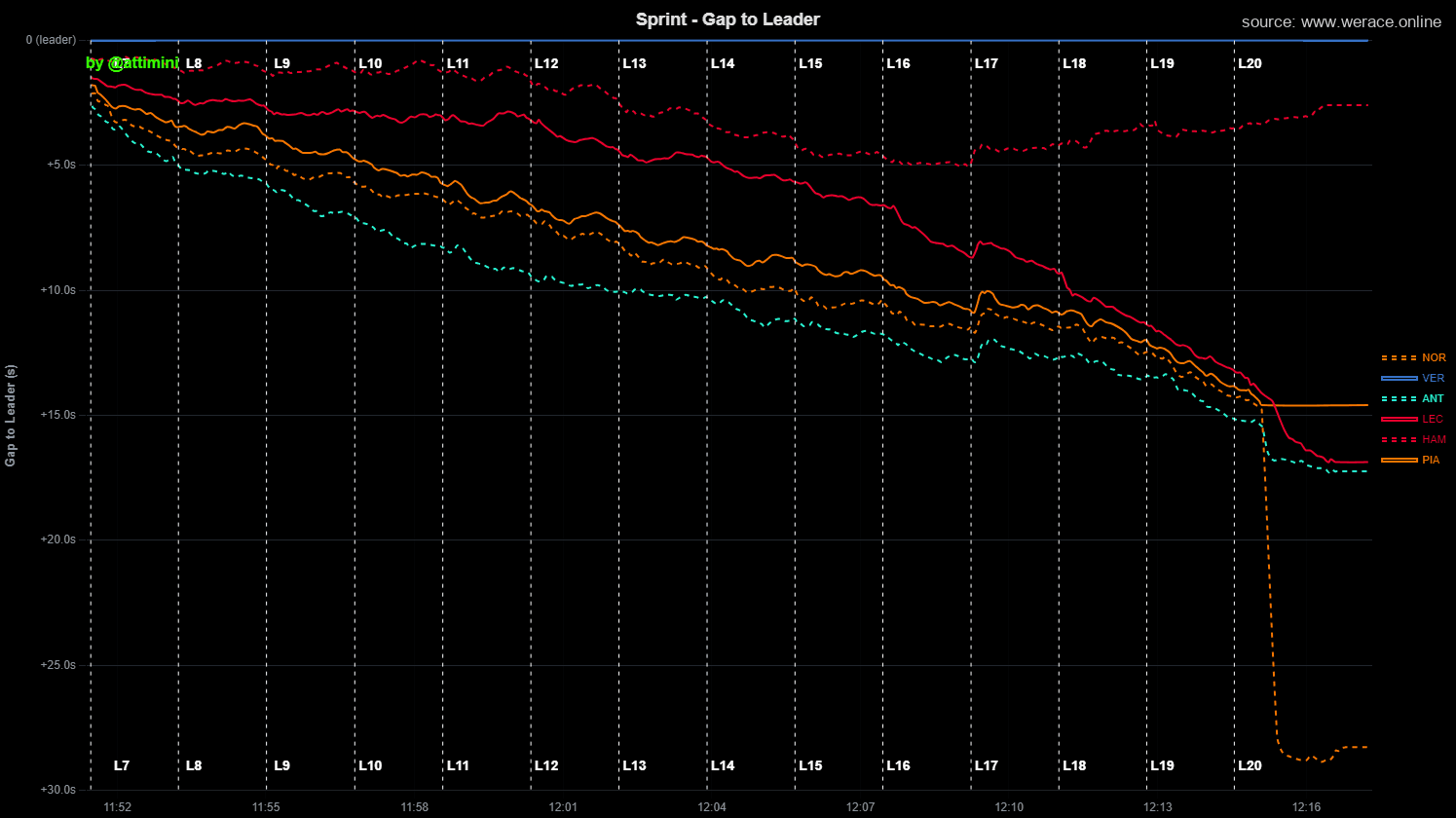This screenshot has width=1456, height=818.
Task: Select the '12:04' time axis label
Action: click(712, 807)
